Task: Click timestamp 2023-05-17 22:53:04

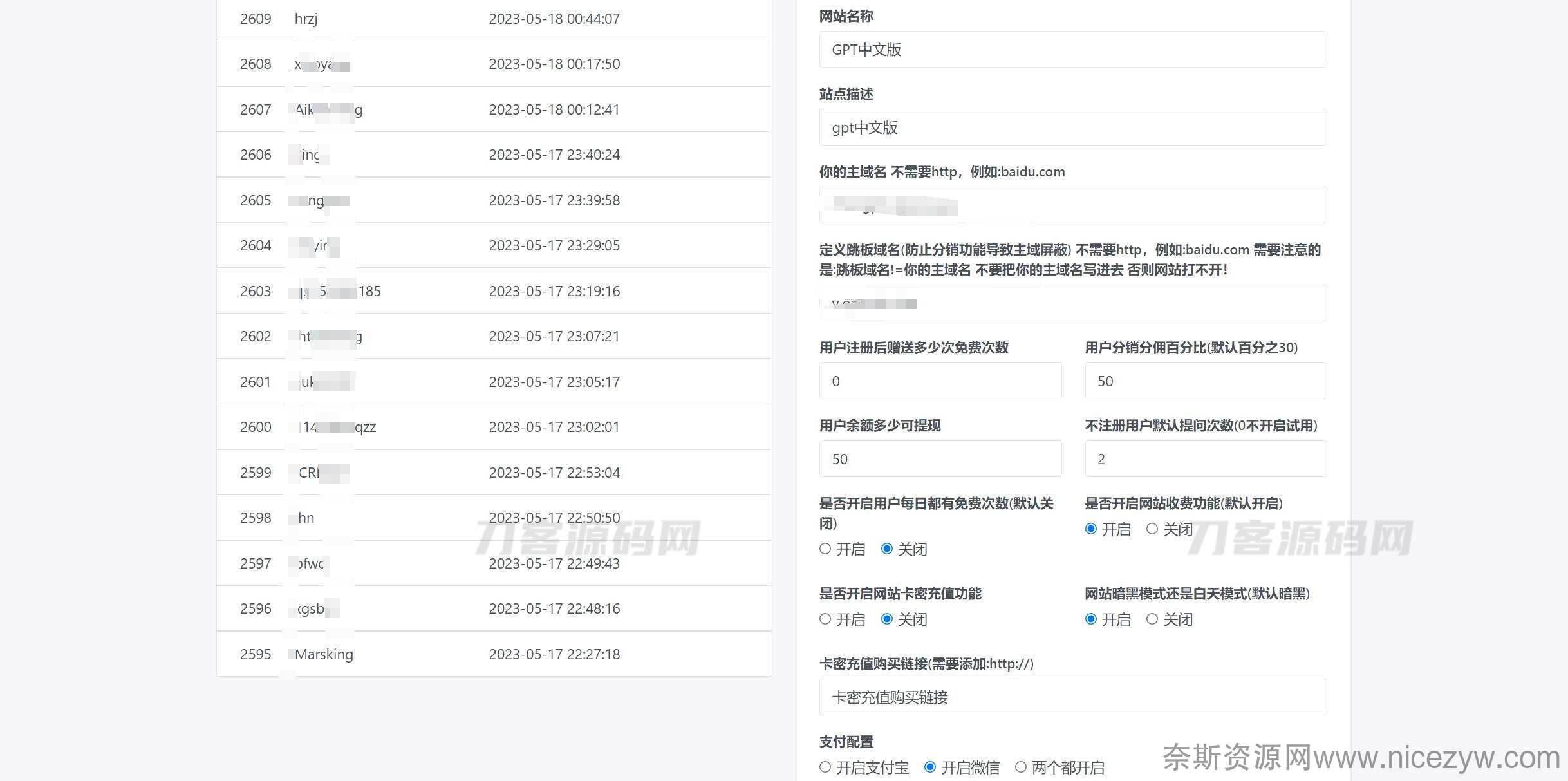Action: [x=554, y=473]
